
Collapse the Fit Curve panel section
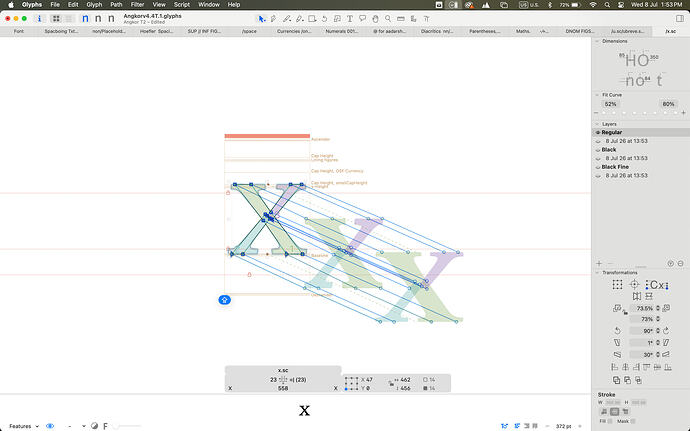(597, 95)
